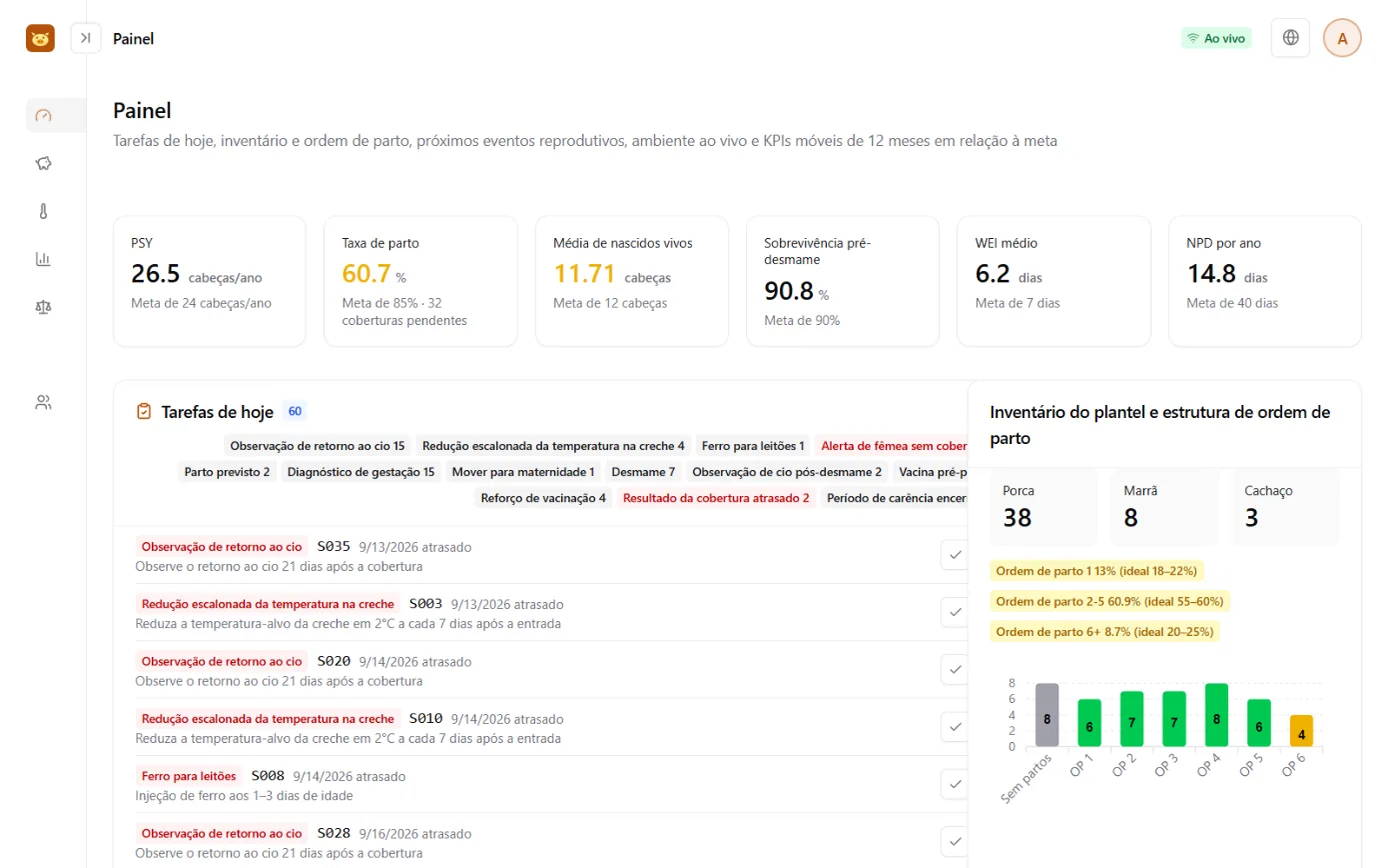Click the 'Marrã 8' inventory tile

coord(1164,506)
